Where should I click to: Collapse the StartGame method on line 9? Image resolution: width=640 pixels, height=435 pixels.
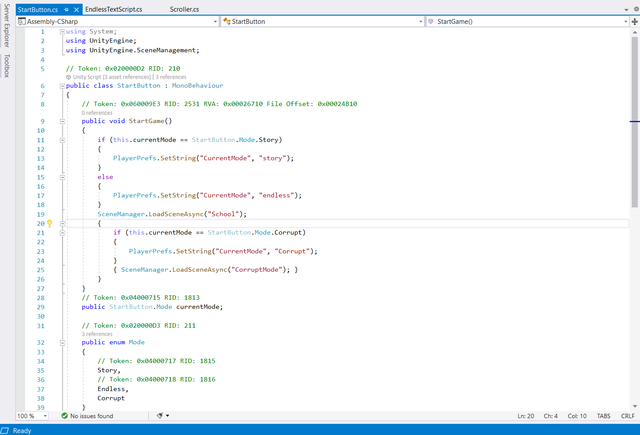click(x=62, y=121)
